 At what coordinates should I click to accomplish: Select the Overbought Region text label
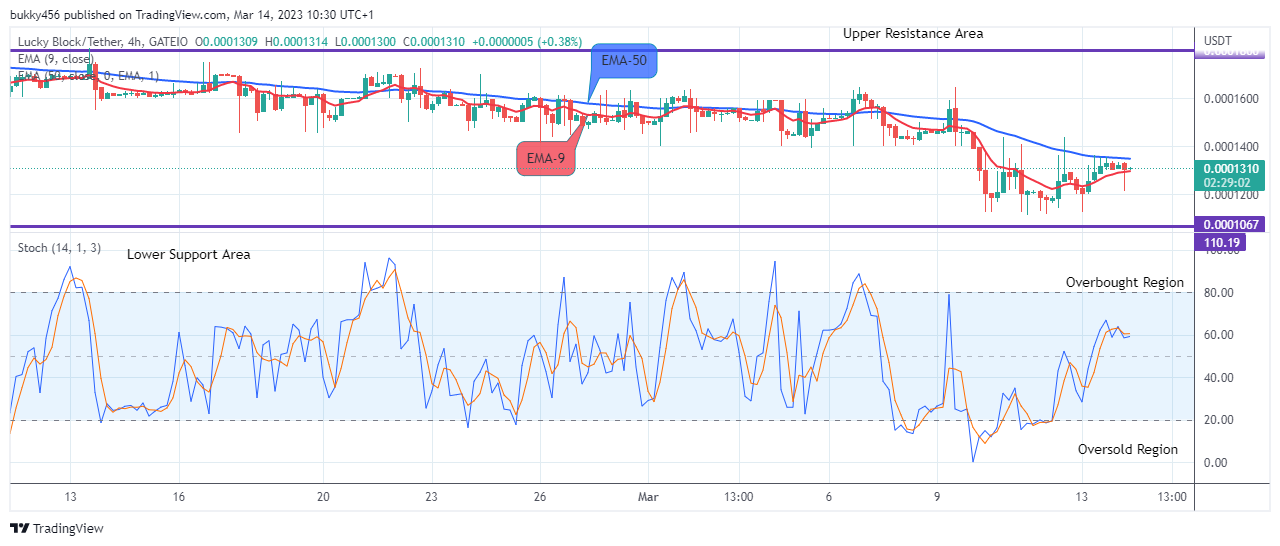pyautogui.click(x=1125, y=283)
